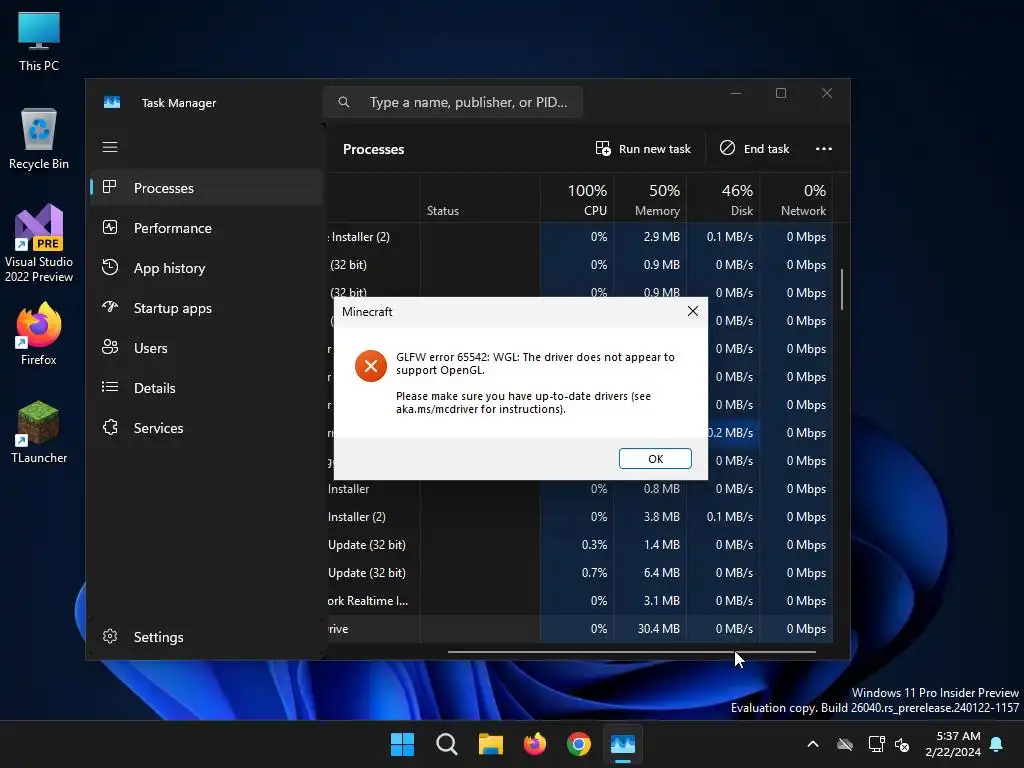Open the App history tab
Image resolution: width=1024 pixels, height=768 pixels.
206,268
